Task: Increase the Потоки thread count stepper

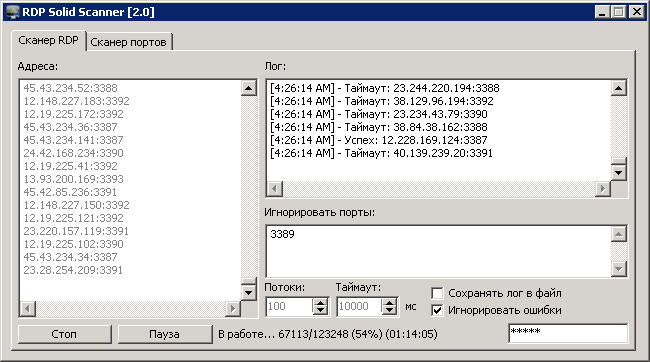Action: click(320, 303)
